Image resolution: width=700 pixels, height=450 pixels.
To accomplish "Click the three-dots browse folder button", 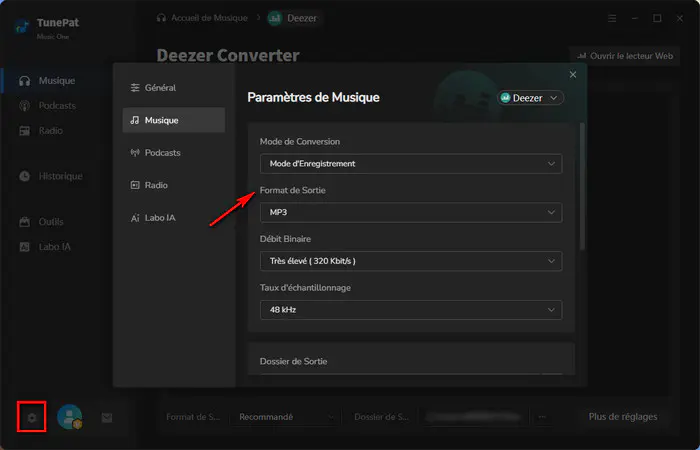I will 542,417.
